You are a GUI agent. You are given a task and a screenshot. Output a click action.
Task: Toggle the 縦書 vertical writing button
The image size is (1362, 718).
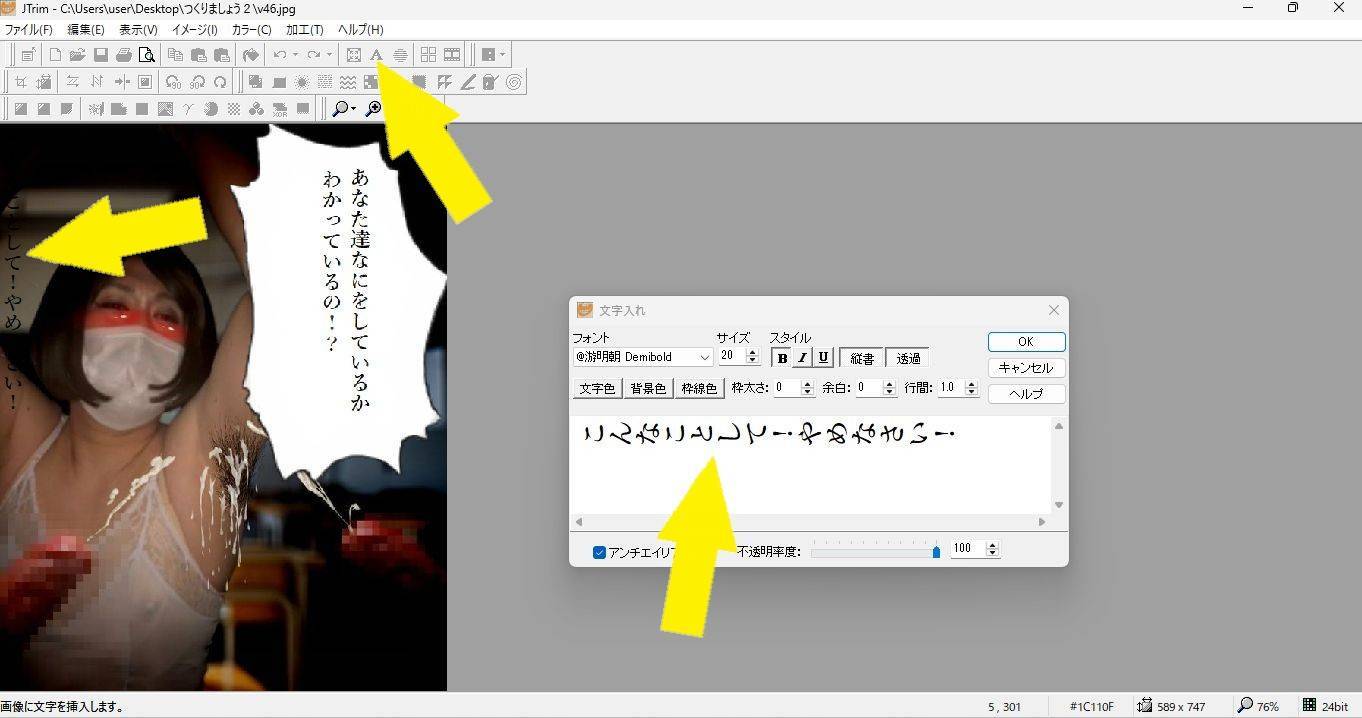tap(862, 358)
